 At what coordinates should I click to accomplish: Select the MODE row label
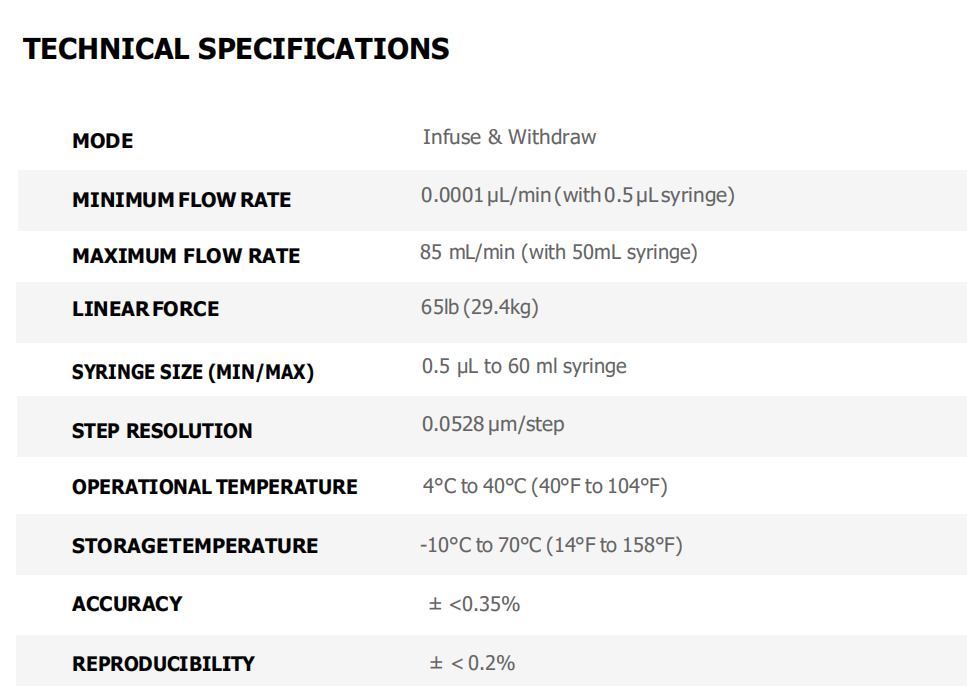102,141
